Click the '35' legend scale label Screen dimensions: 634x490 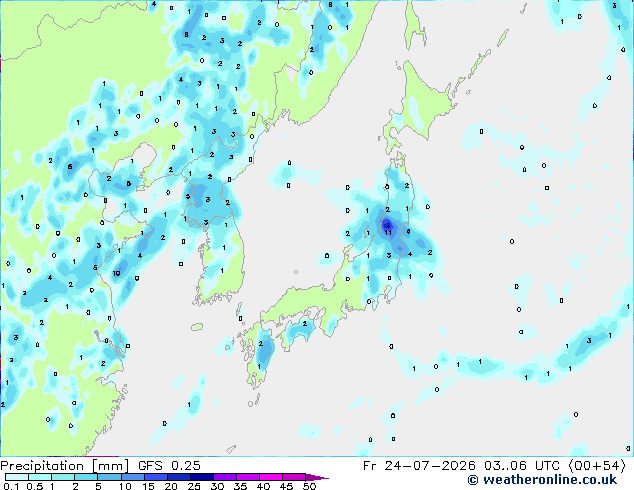(x=240, y=486)
